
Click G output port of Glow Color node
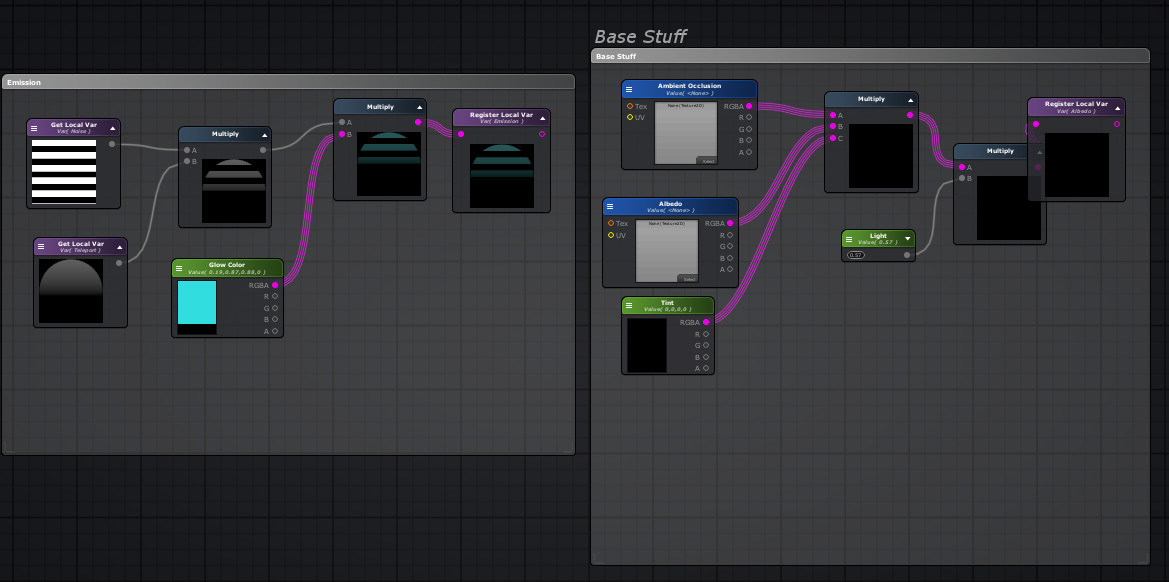click(x=275, y=308)
